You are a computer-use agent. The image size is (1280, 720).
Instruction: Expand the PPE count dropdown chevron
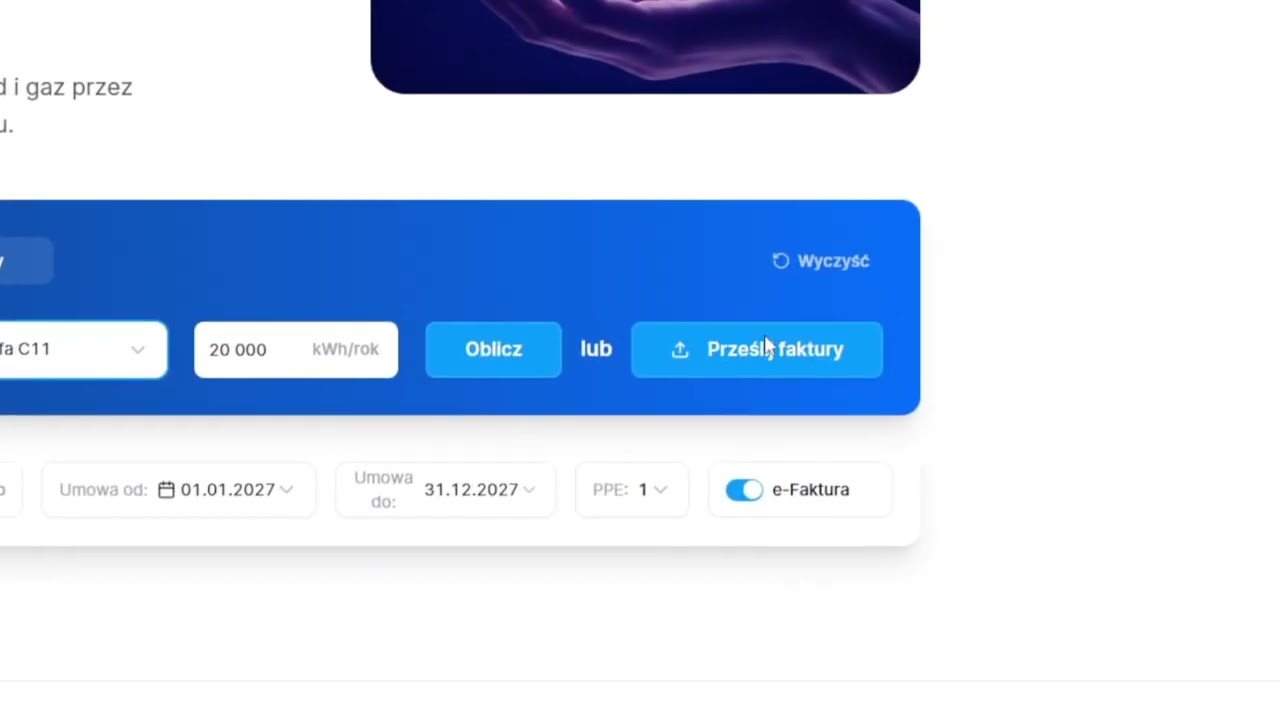660,489
